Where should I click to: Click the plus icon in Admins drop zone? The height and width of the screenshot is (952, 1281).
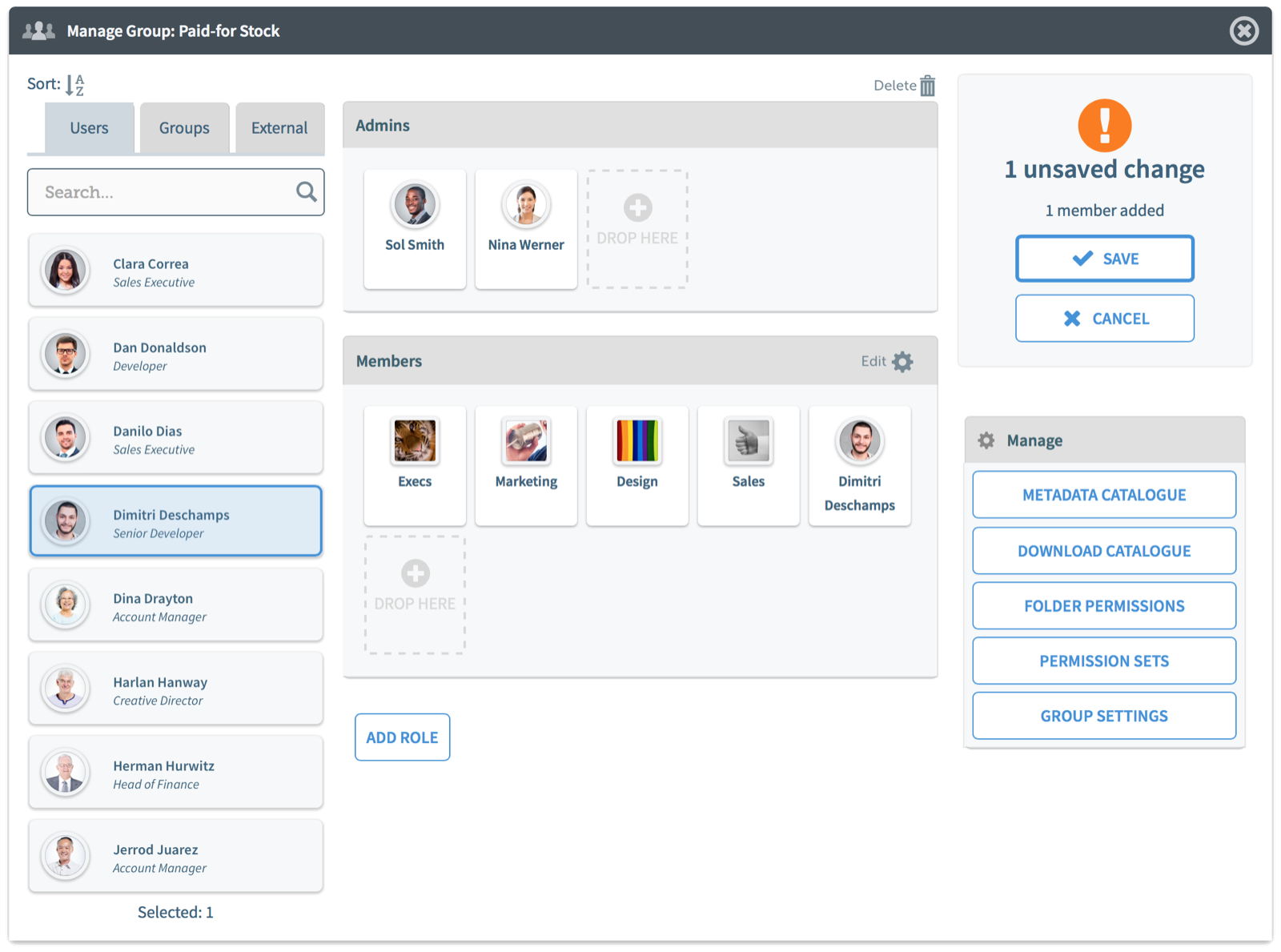pos(637,207)
